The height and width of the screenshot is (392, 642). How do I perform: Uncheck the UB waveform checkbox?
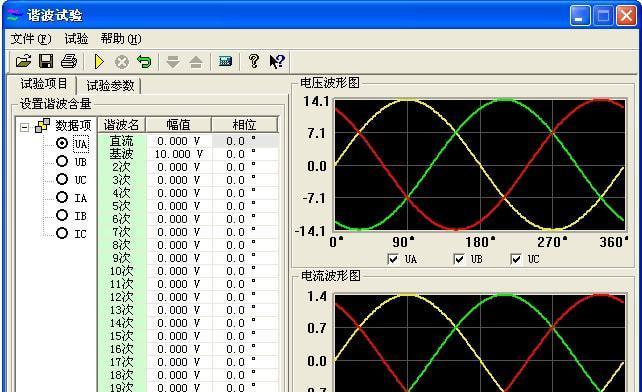click(459, 259)
